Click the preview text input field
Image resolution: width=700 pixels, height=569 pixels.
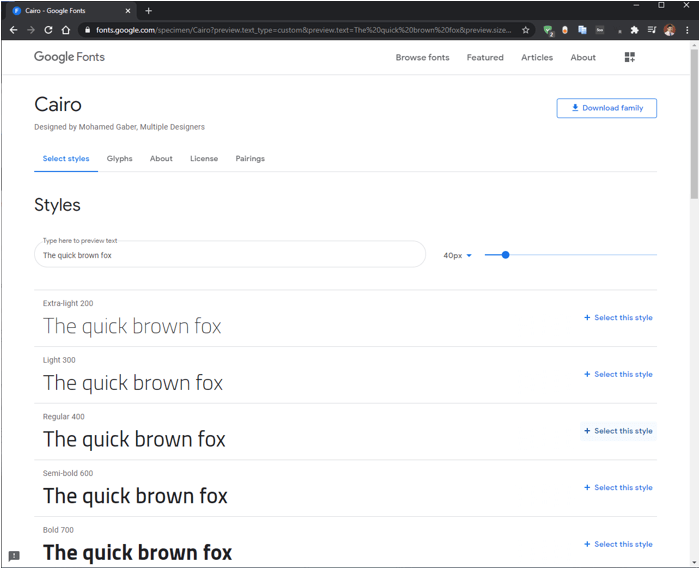230,255
